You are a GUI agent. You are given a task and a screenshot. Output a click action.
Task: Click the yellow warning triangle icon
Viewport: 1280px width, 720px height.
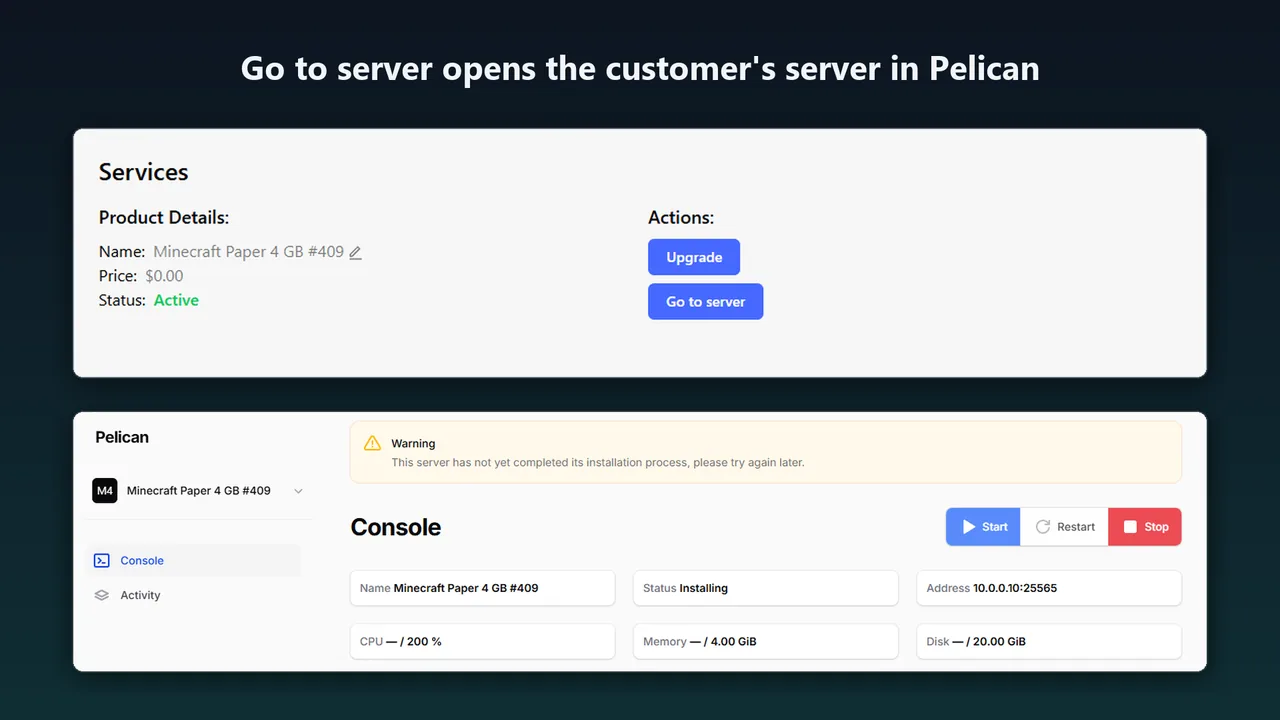(372, 443)
